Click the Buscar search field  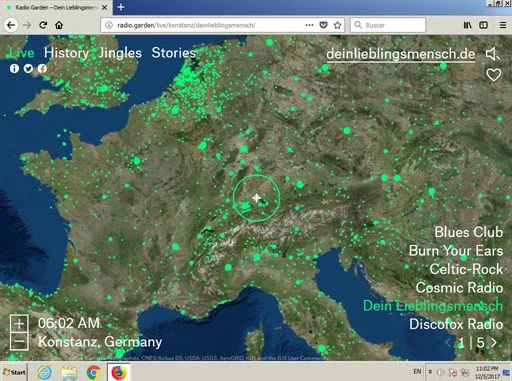pos(388,25)
